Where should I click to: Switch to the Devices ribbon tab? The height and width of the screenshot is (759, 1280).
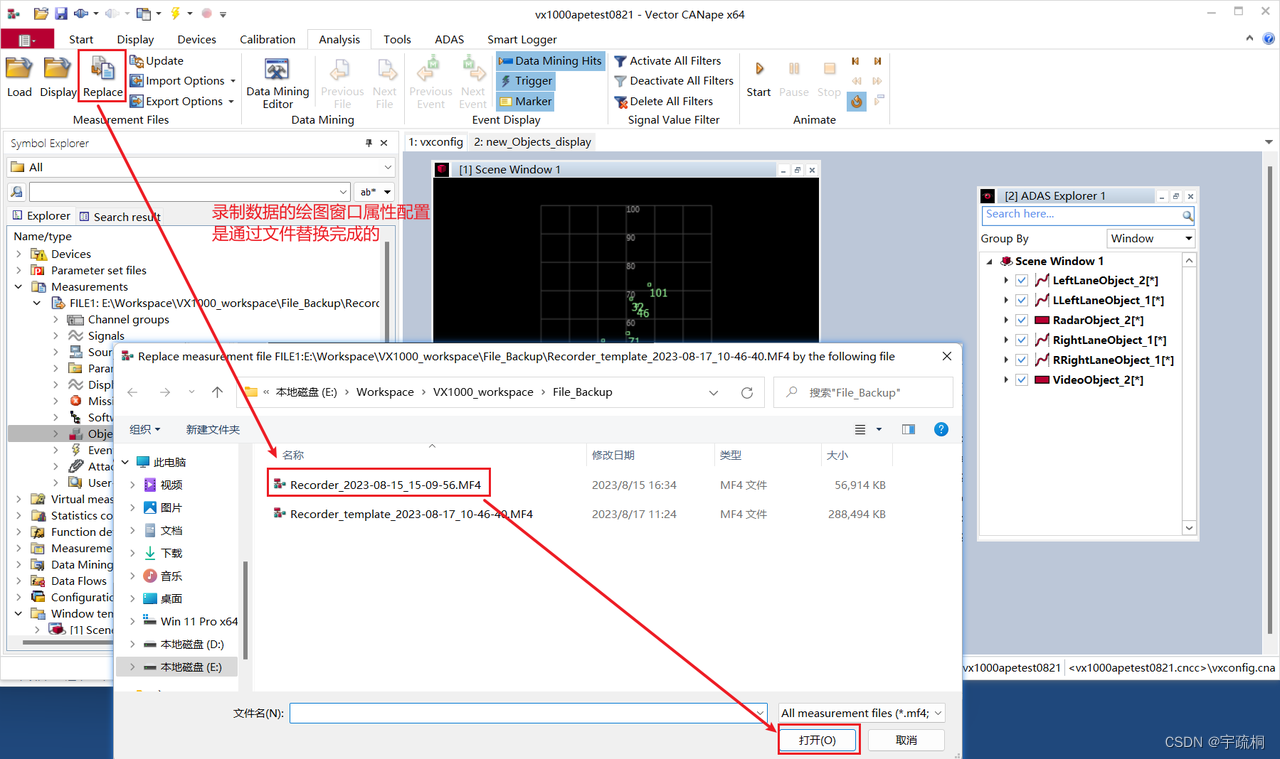196,40
